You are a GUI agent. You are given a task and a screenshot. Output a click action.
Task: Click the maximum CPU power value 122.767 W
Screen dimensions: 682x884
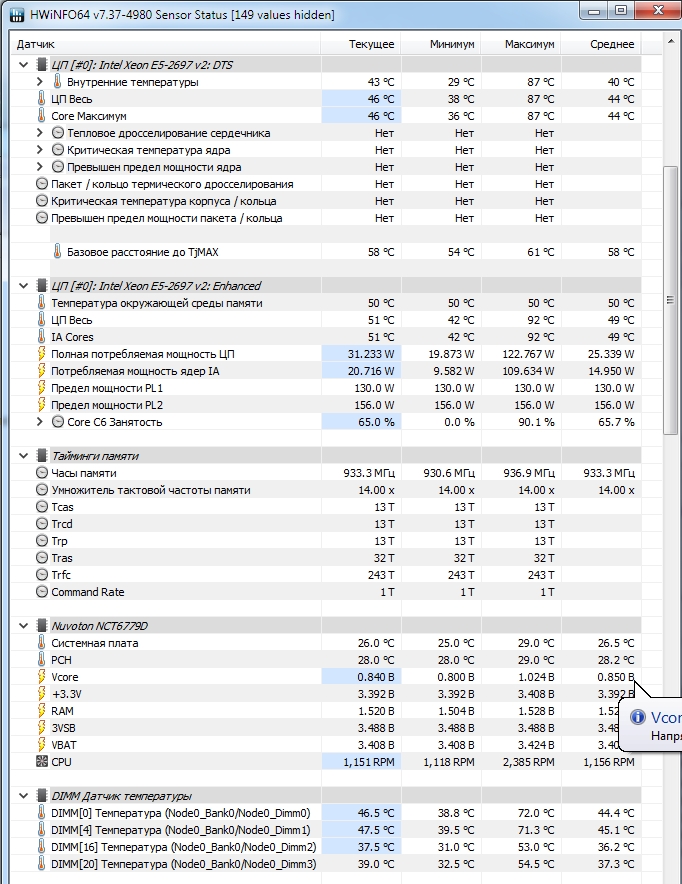[528, 354]
